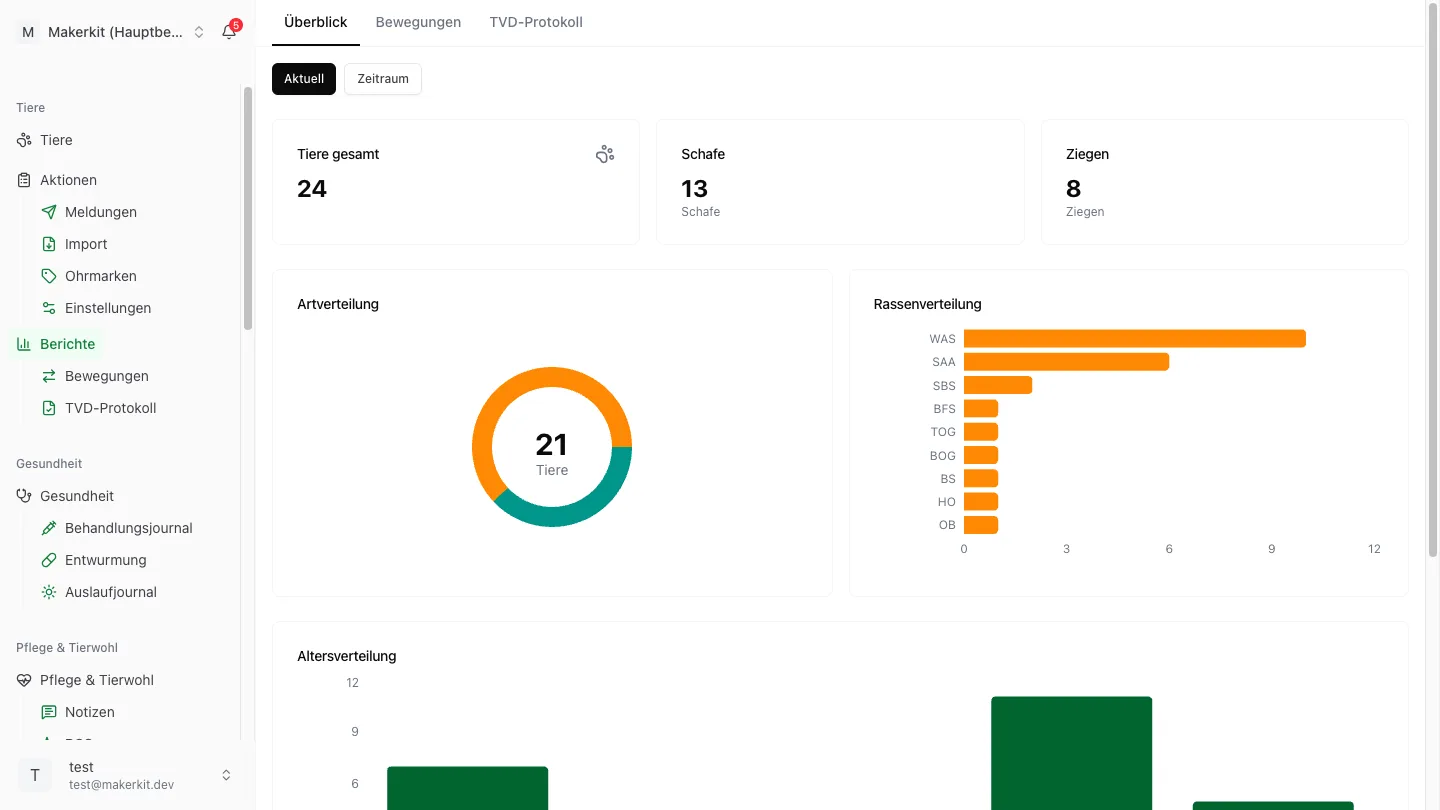Click the Tiere paw icon in sidebar

point(24,140)
